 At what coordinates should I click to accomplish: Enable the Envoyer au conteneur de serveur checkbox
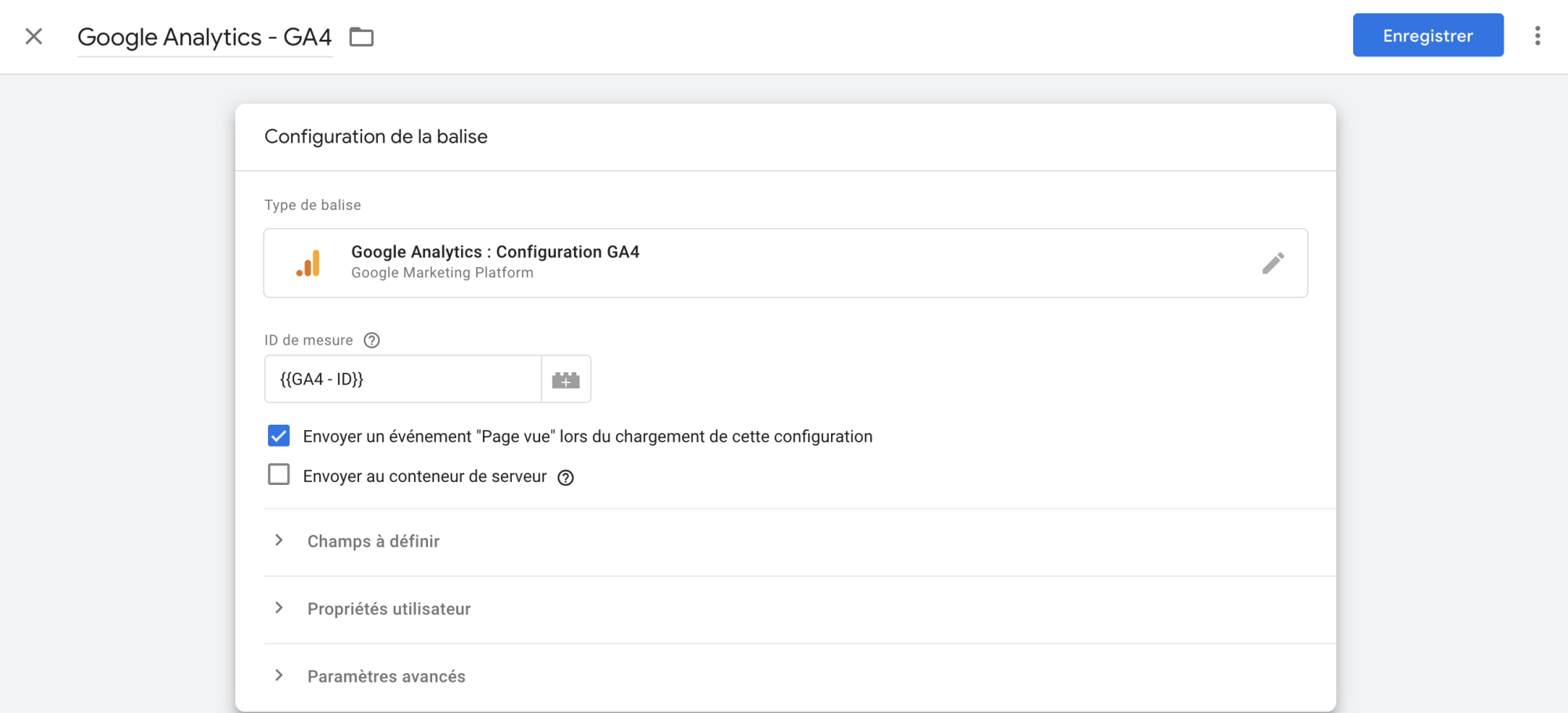[x=279, y=475]
